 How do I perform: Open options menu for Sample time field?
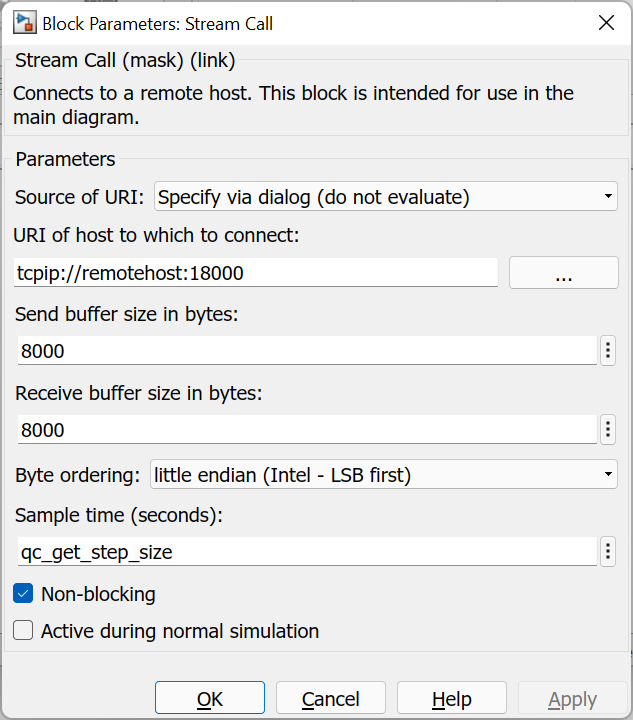[x=608, y=551]
